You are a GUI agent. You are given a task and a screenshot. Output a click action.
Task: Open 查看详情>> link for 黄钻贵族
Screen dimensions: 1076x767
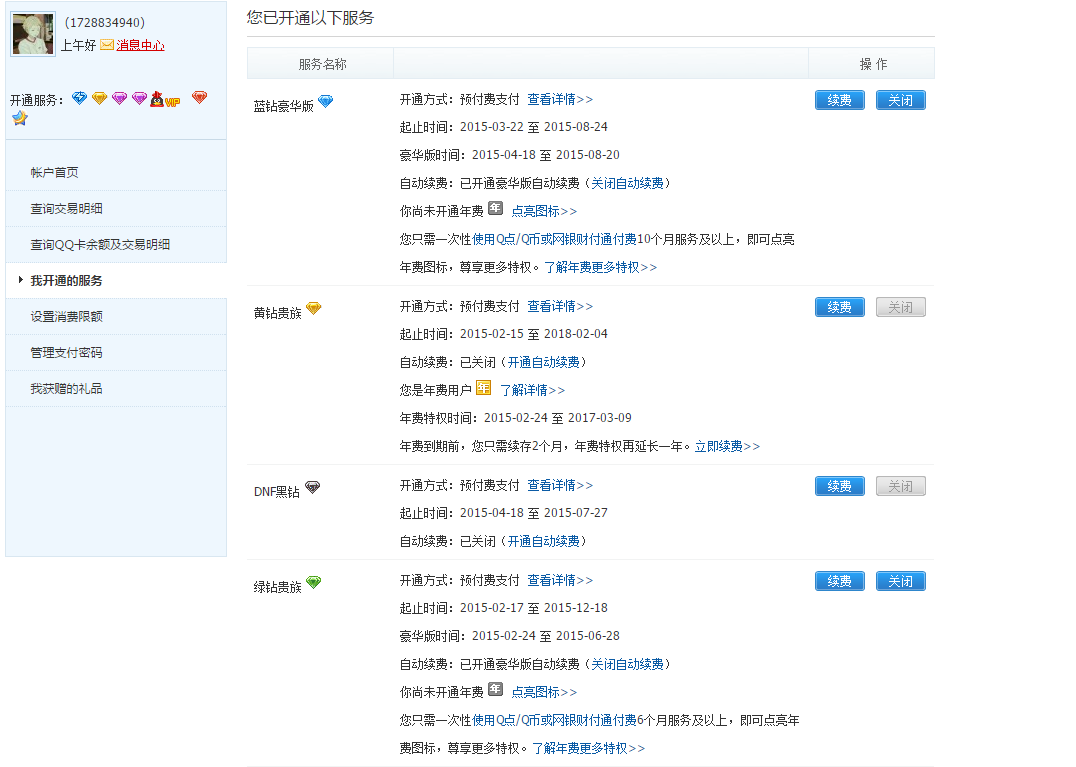(x=560, y=306)
